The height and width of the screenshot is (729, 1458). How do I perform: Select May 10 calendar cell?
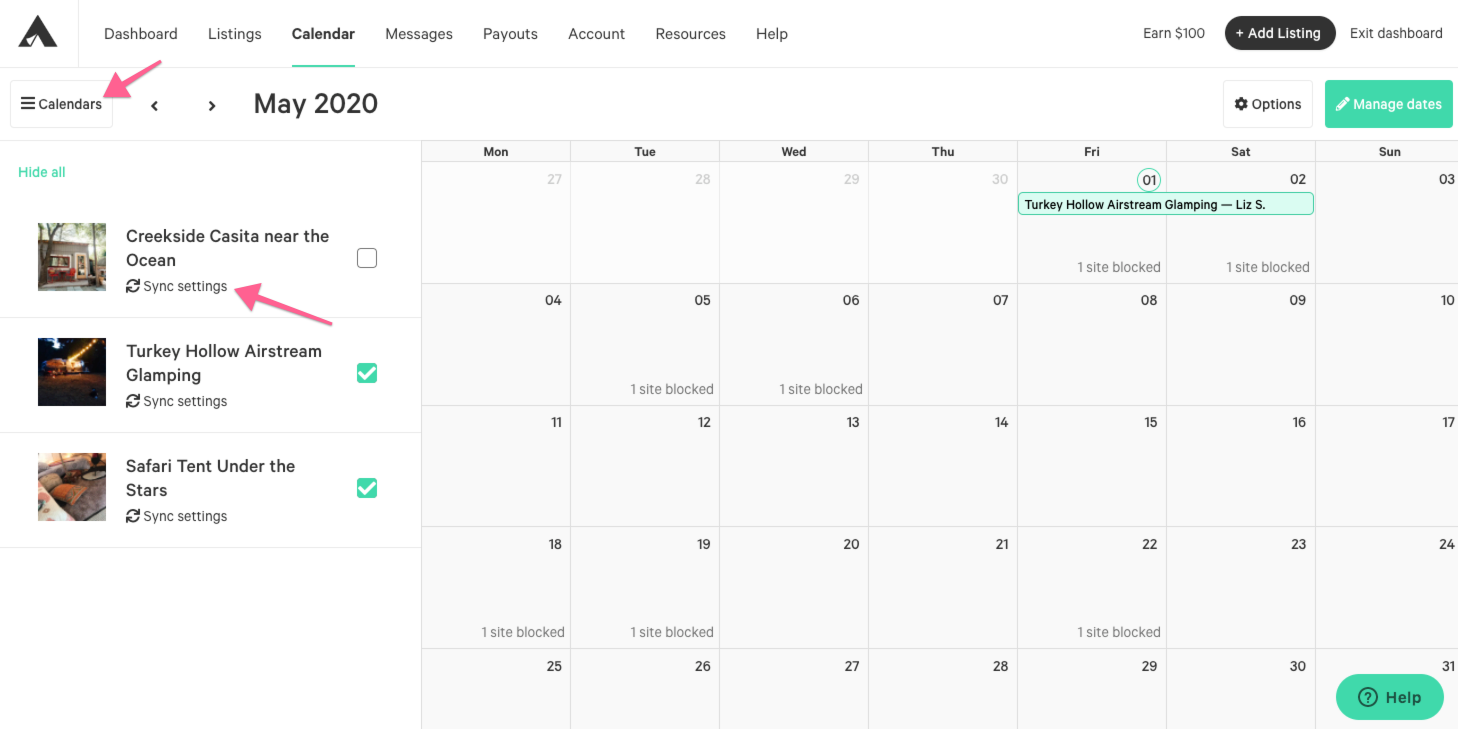point(1387,344)
